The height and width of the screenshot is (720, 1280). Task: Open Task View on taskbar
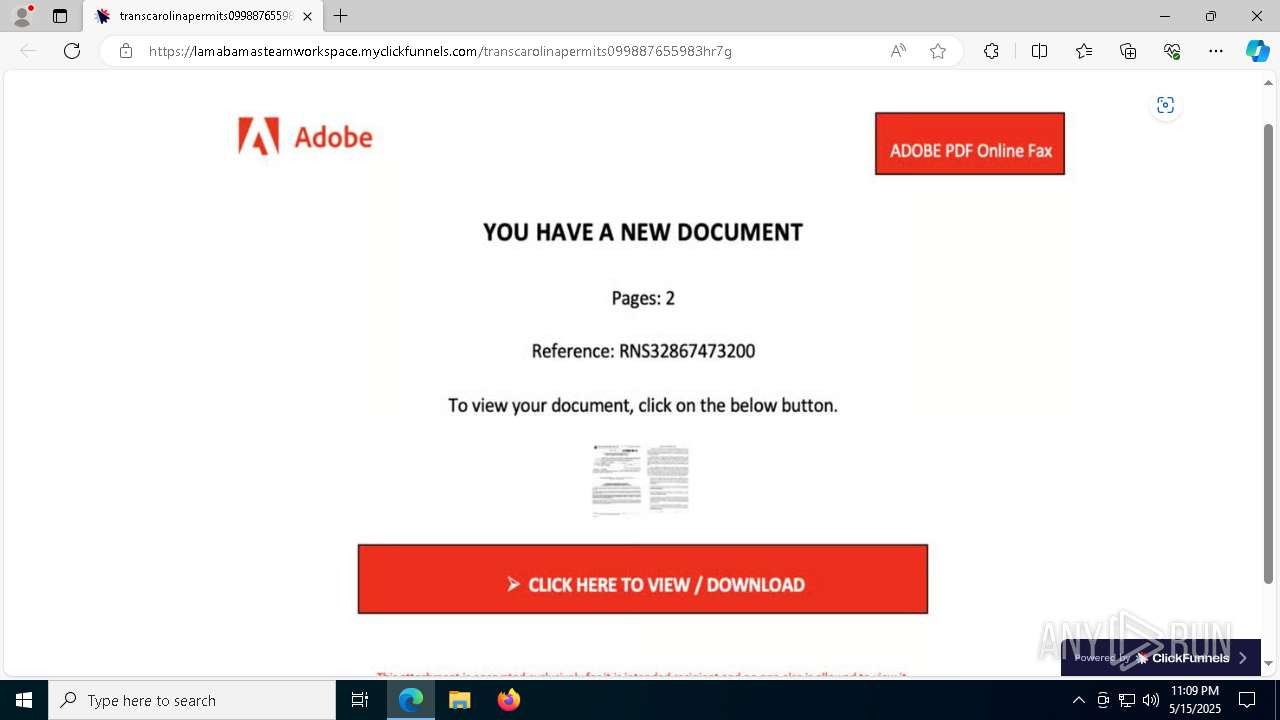(360, 700)
